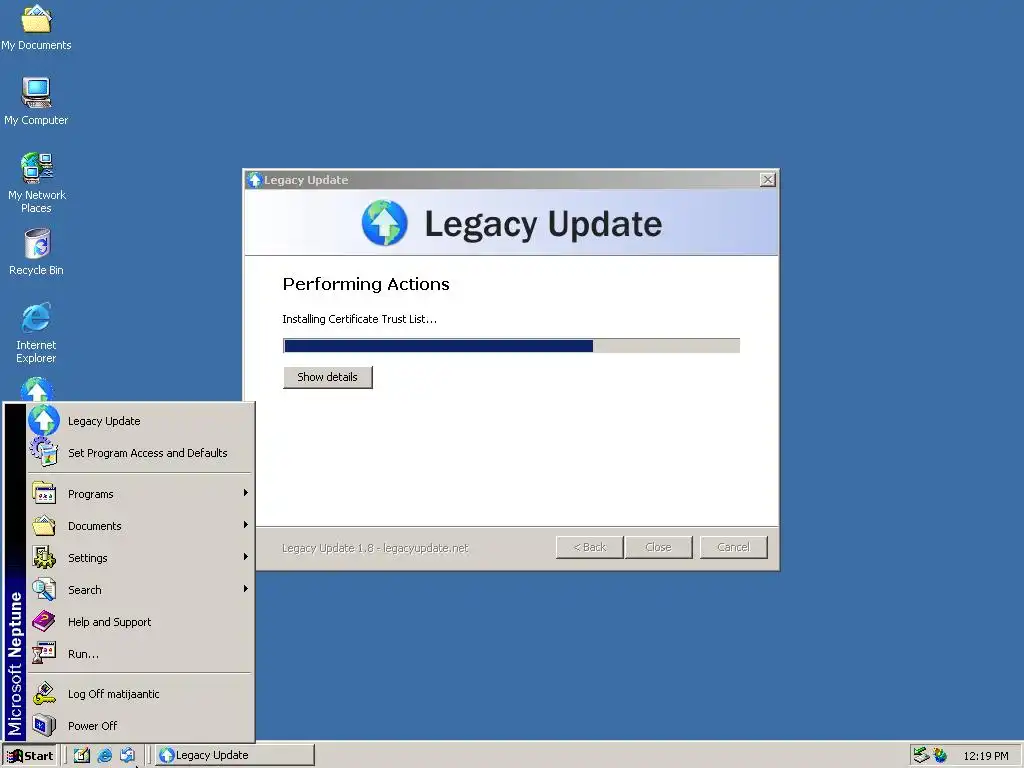Image resolution: width=1024 pixels, height=768 pixels.
Task: Click the Cancel button in installer
Action: coord(733,547)
